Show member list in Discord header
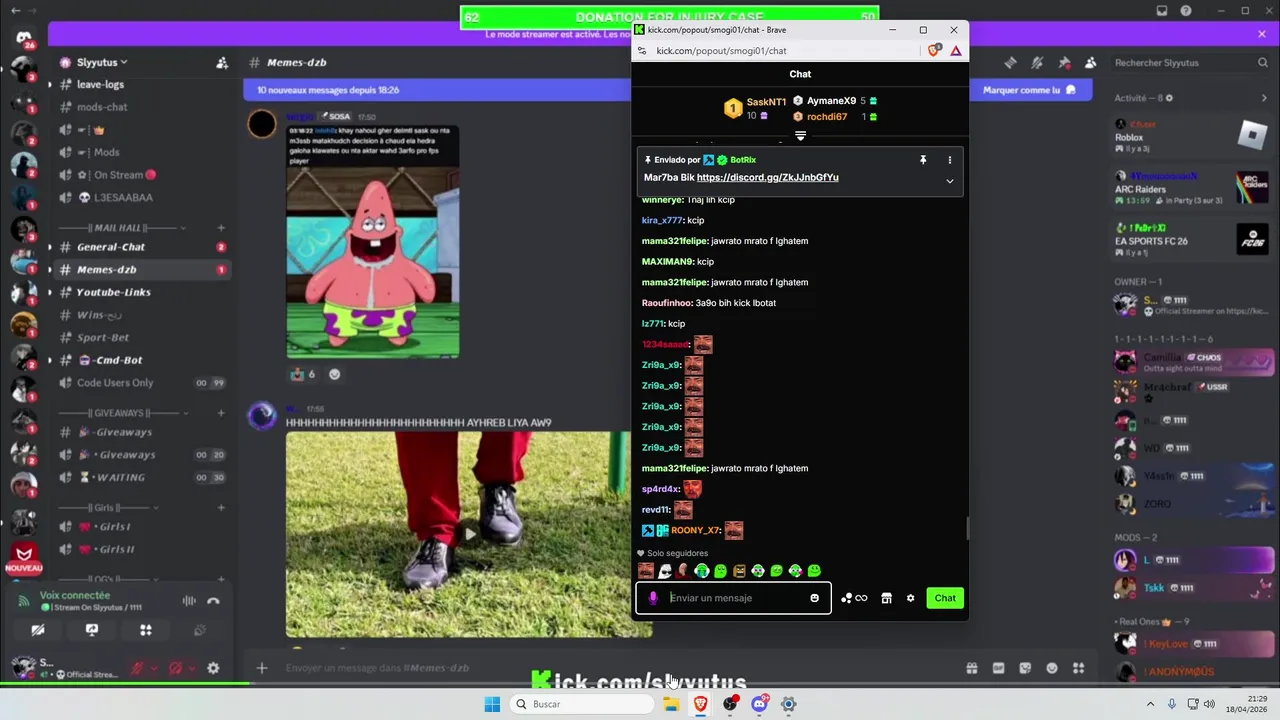Screen dimensions: 1280x720 (1090, 62)
